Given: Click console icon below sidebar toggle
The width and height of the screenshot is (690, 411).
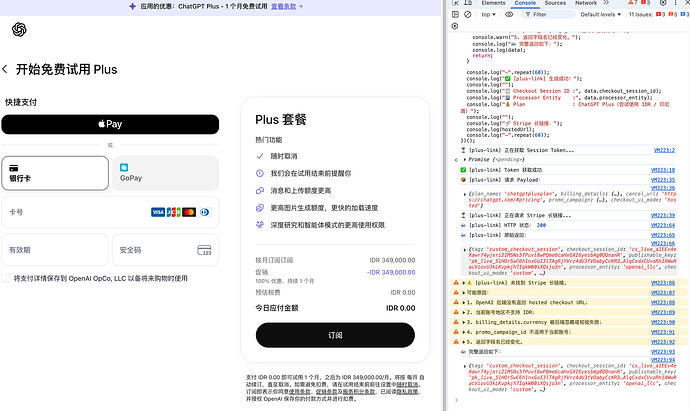Looking at the screenshot, I should tap(455, 26).
